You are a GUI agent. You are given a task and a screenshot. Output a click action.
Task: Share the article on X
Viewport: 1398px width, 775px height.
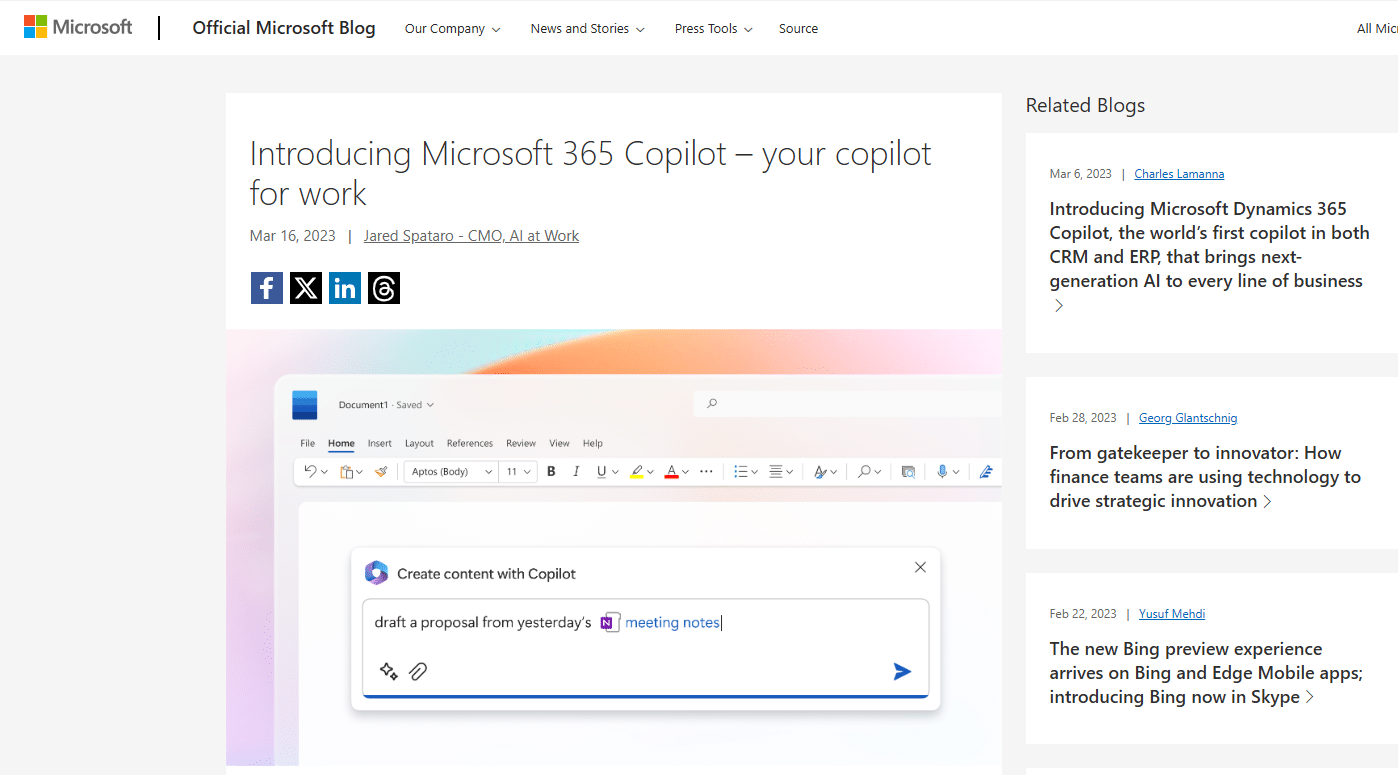coord(305,288)
